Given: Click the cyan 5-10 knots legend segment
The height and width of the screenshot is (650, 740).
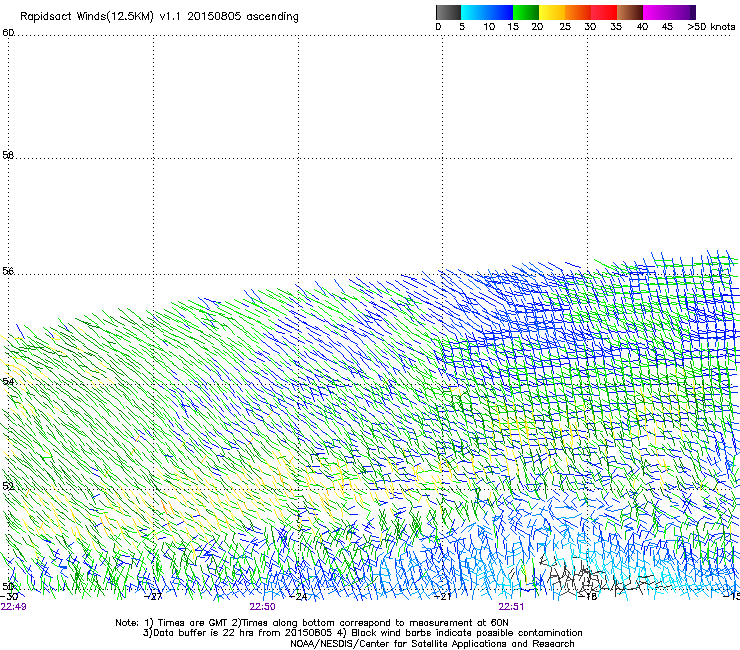Looking at the screenshot, I should pos(474,12).
